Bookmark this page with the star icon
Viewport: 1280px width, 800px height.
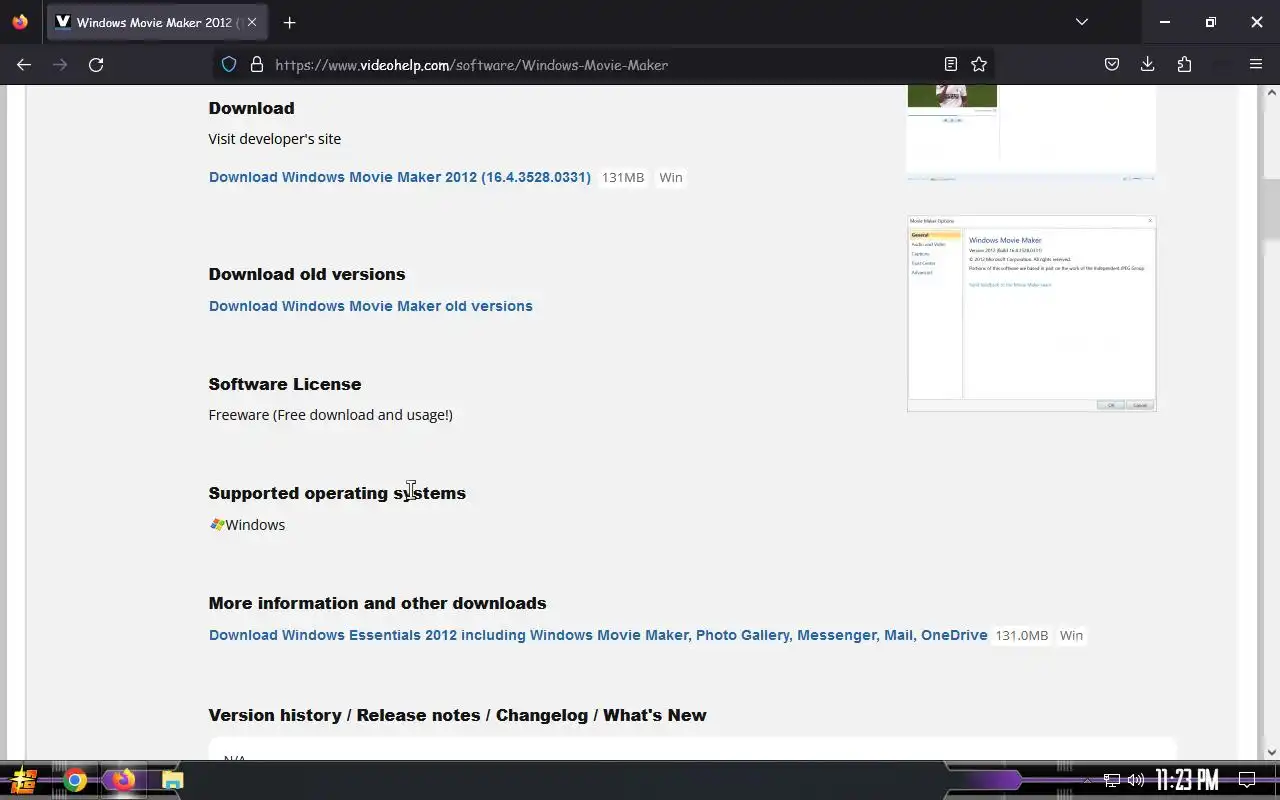(x=979, y=64)
